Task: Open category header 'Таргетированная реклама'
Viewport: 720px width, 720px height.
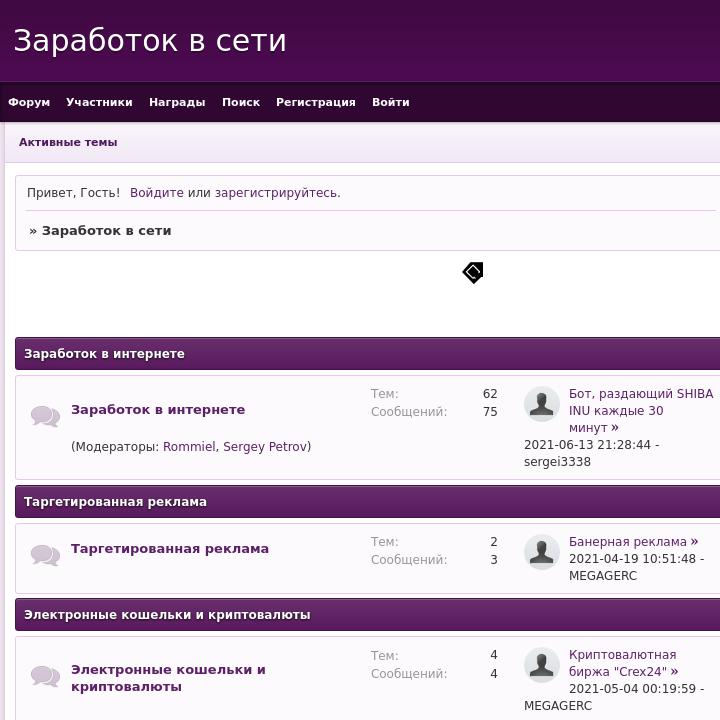Action: coord(115,501)
